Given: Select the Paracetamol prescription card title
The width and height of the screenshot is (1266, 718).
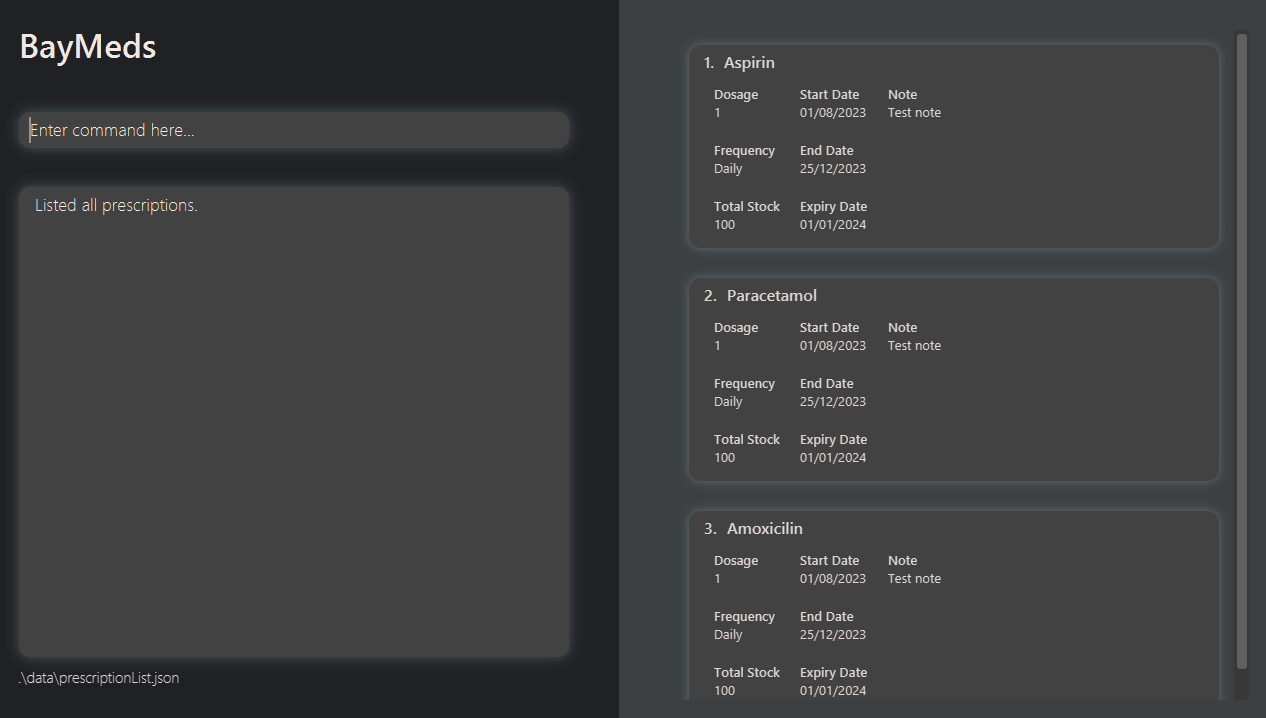Looking at the screenshot, I should click(x=772, y=296).
